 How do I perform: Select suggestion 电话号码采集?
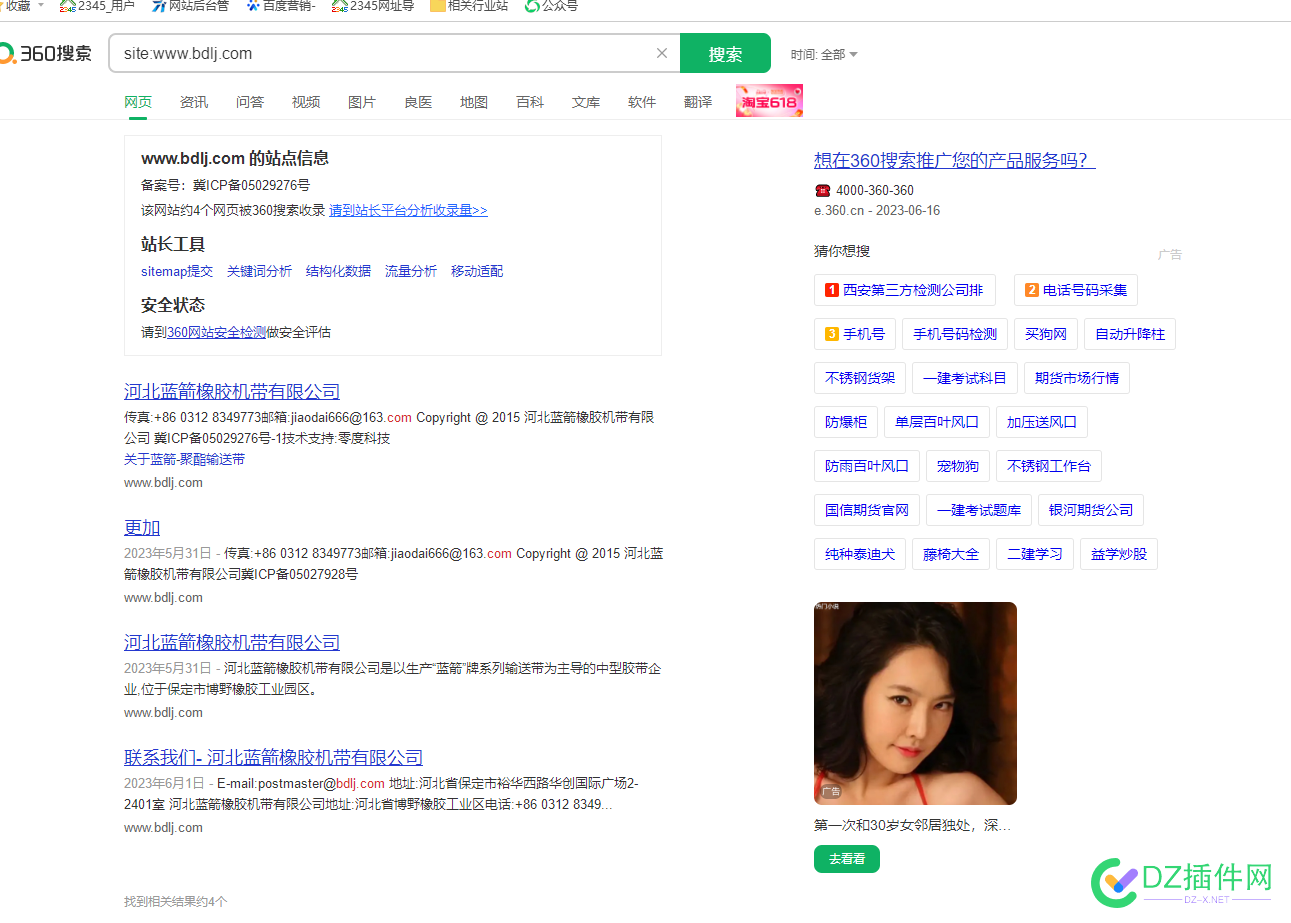[1076, 290]
